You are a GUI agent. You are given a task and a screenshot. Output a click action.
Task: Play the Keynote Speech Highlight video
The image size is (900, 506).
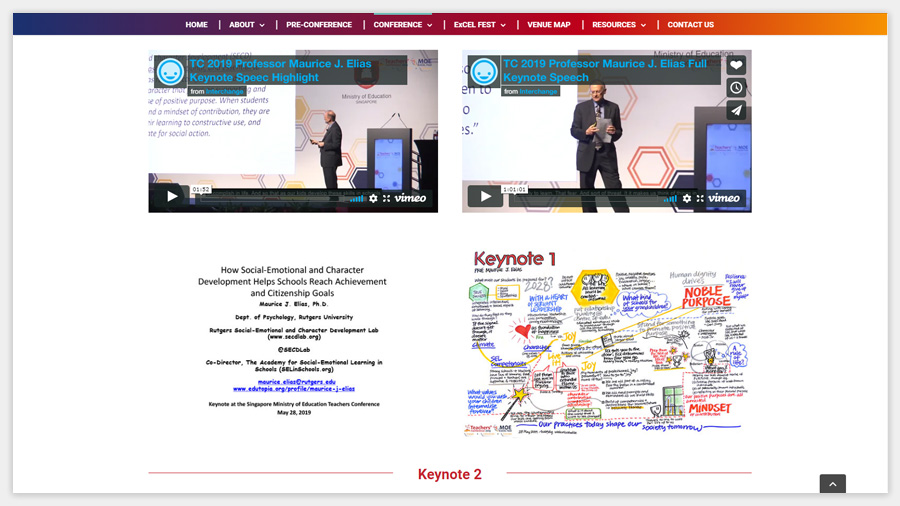[x=172, y=196]
